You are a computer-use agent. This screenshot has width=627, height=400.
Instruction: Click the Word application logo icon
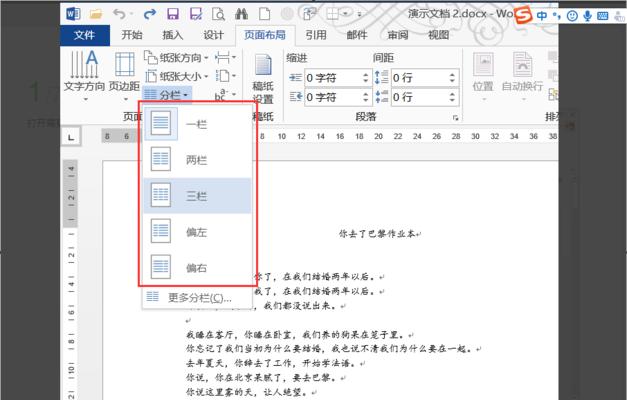tap(73, 14)
